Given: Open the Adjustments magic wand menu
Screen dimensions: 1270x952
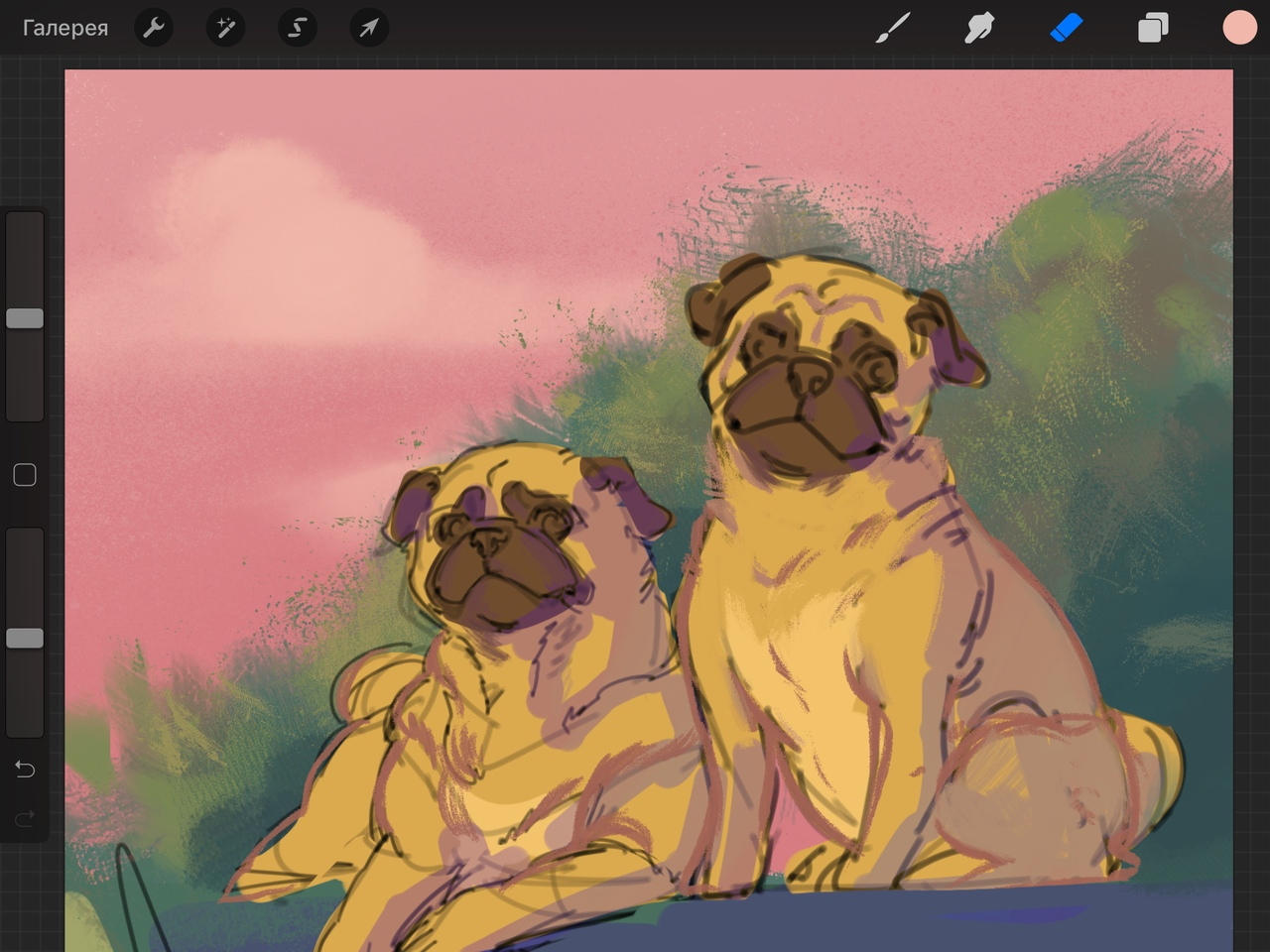Looking at the screenshot, I should (x=225, y=28).
